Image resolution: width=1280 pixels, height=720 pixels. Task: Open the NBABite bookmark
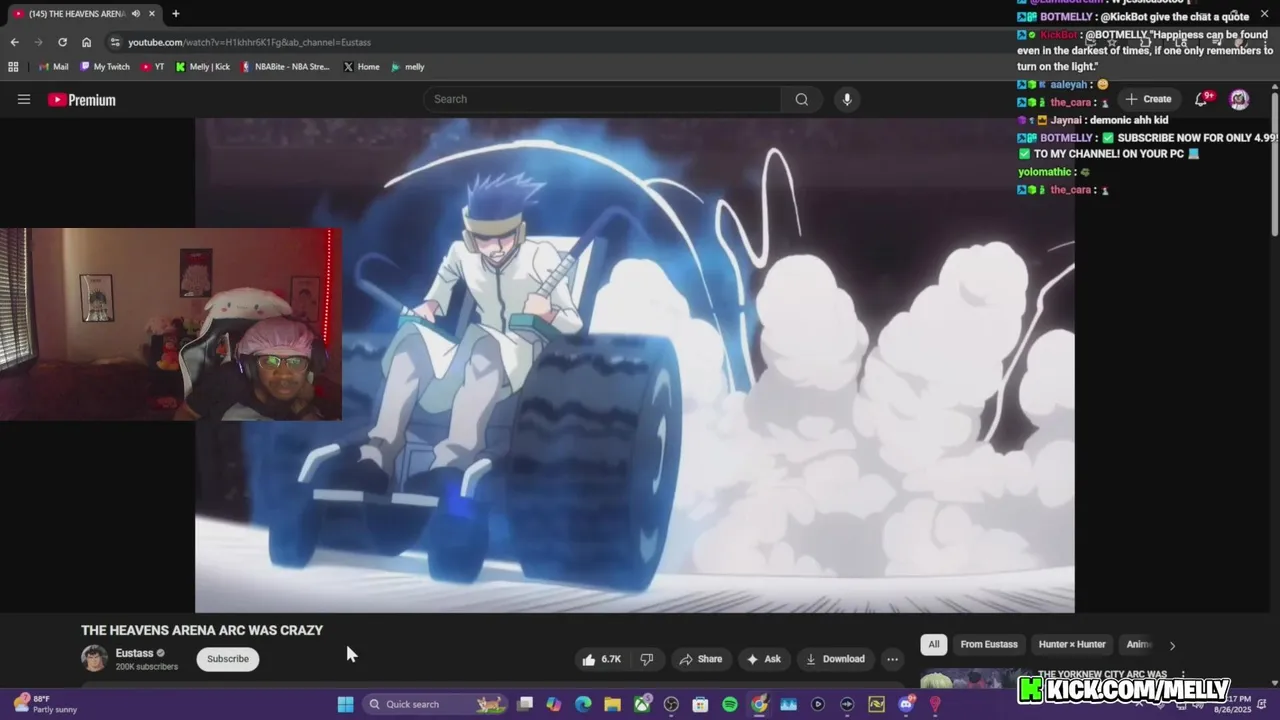(x=286, y=67)
